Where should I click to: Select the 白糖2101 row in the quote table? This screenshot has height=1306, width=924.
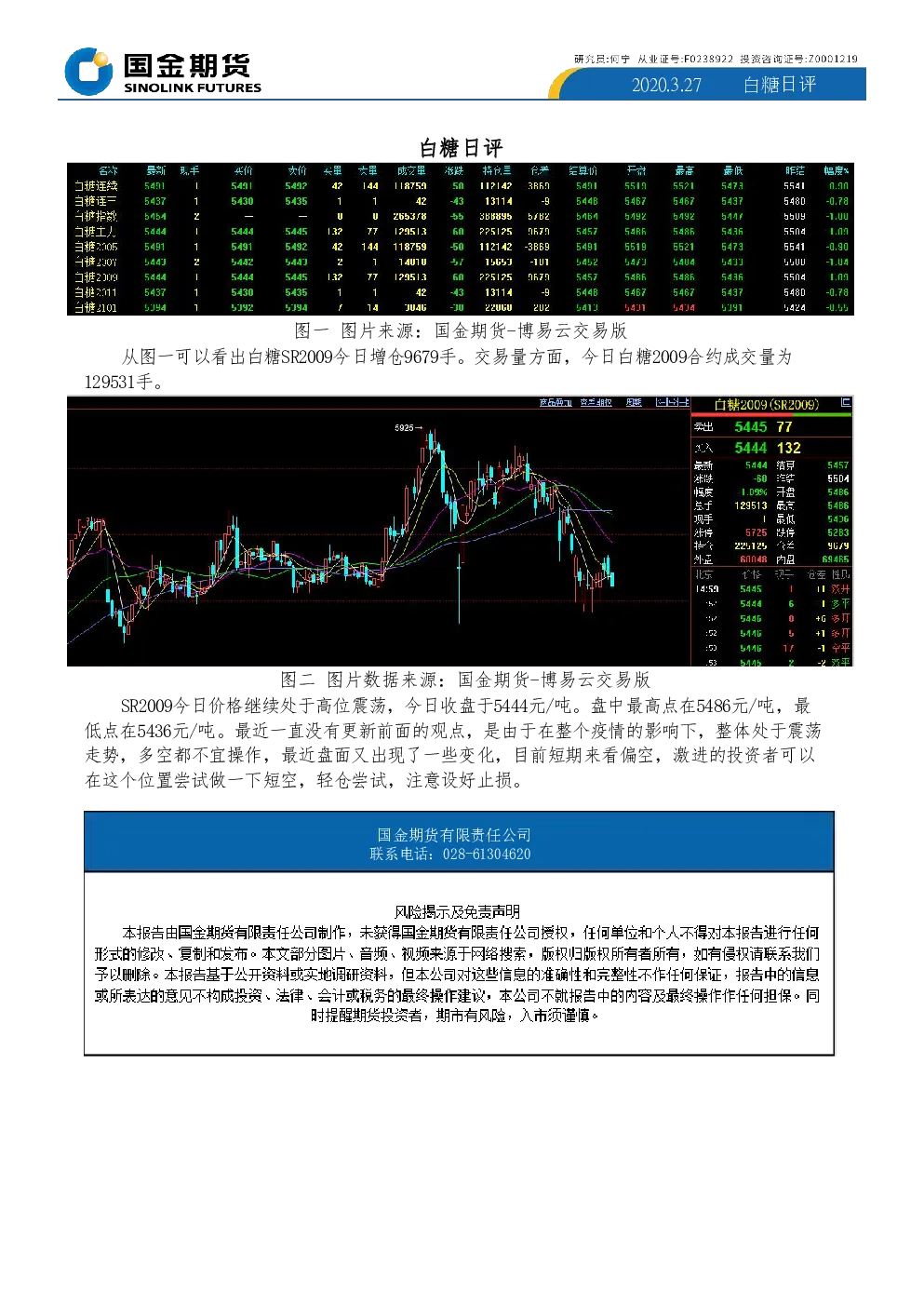(x=459, y=307)
